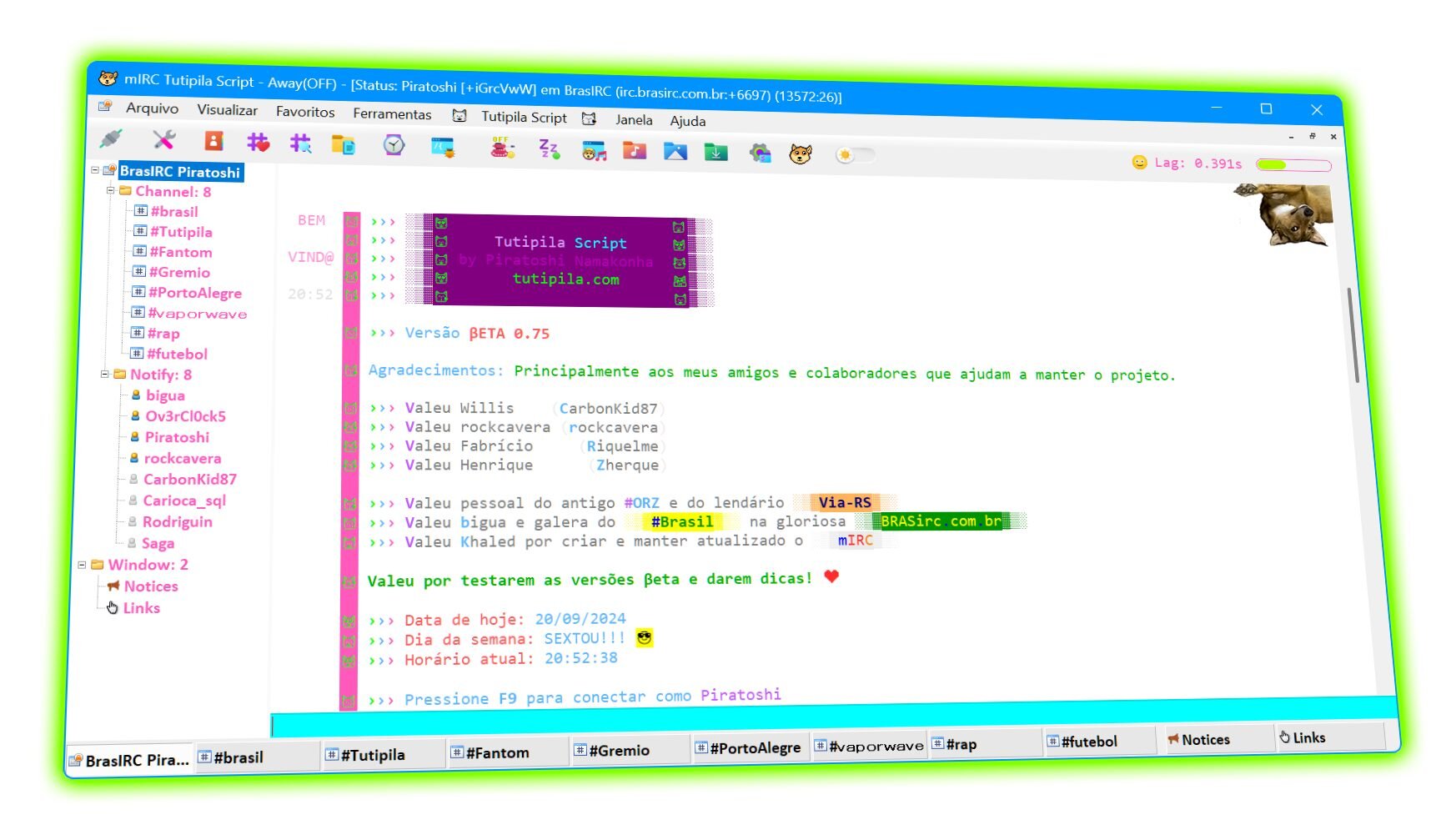This screenshot has width=1456, height=830.
Task: Open the orange address book icon
Action: pyautogui.click(x=214, y=141)
